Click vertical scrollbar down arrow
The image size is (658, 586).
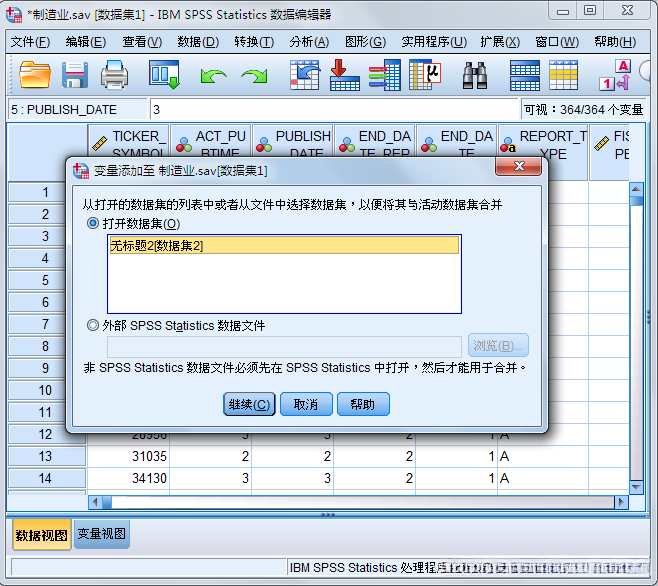point(636,487)
